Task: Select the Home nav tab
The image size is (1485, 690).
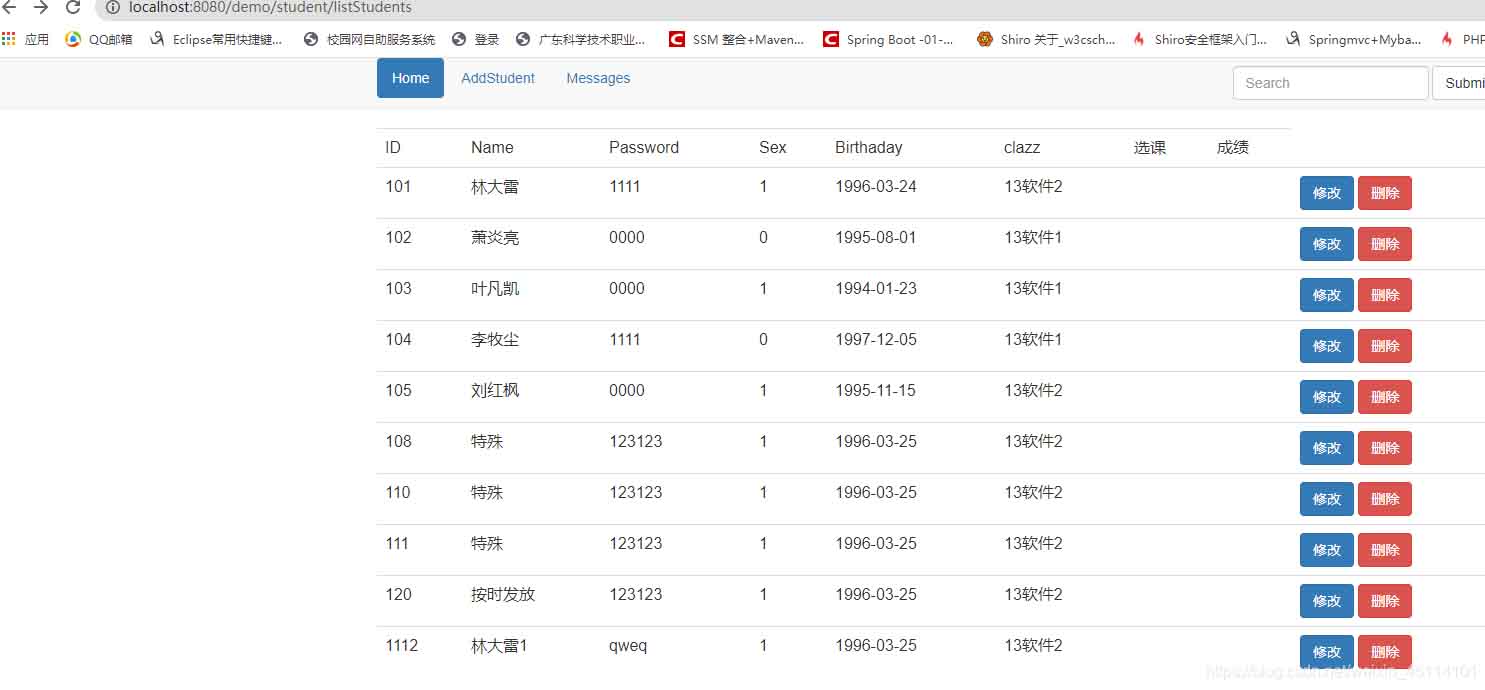Action: [x=410, y=78]
